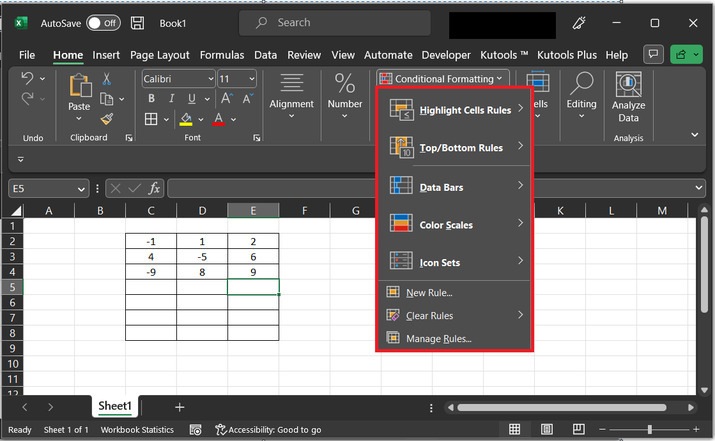
Task: Select Manage Rules from the menu
Action: (x=438, y=339)
